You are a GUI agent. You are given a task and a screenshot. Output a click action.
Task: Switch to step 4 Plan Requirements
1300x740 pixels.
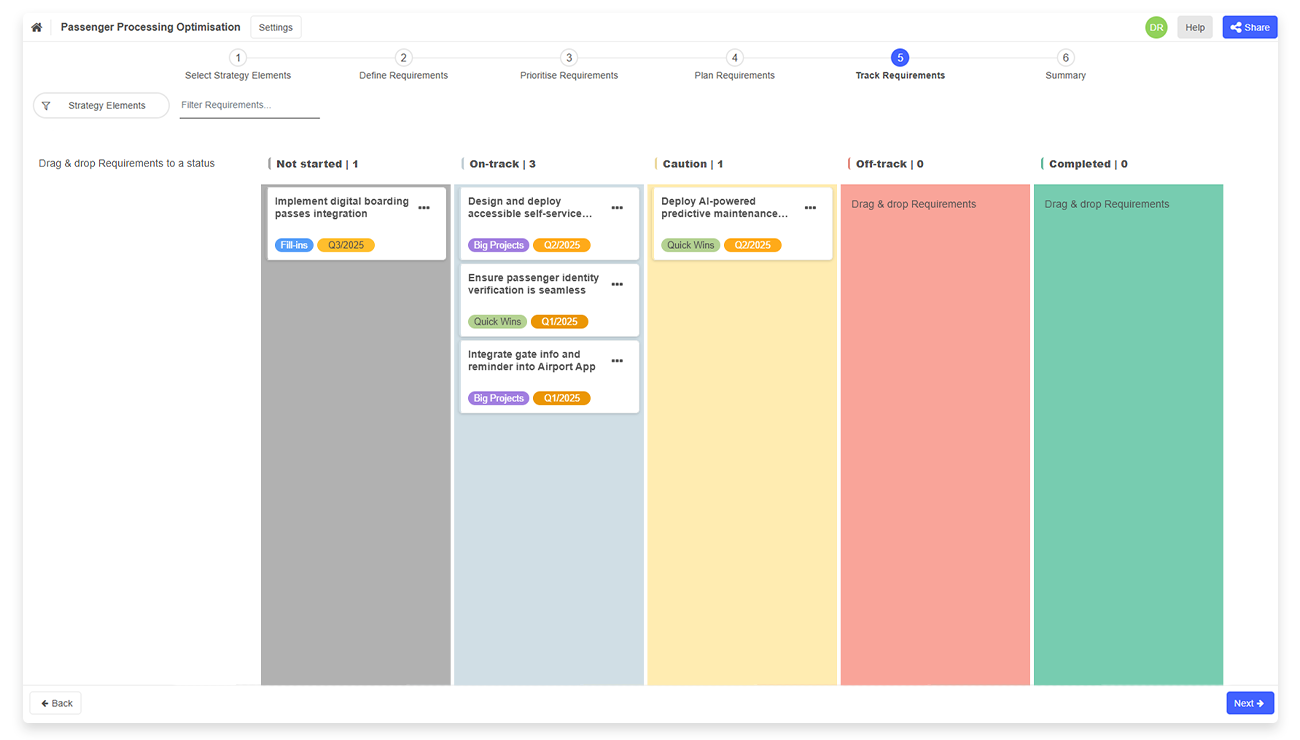[x=734, y=59]
